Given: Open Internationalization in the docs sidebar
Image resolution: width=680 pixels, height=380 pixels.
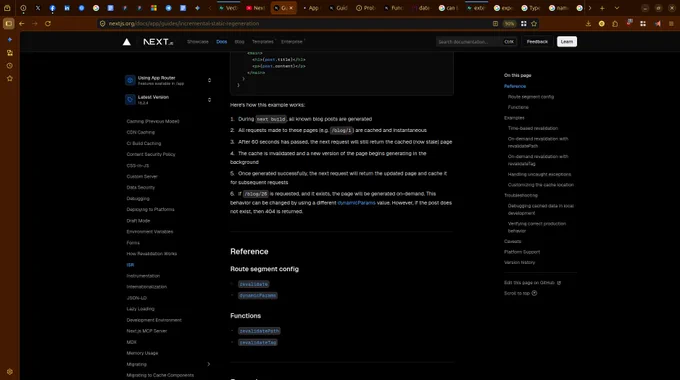Looking at the screenshot, I should [147, 287].
